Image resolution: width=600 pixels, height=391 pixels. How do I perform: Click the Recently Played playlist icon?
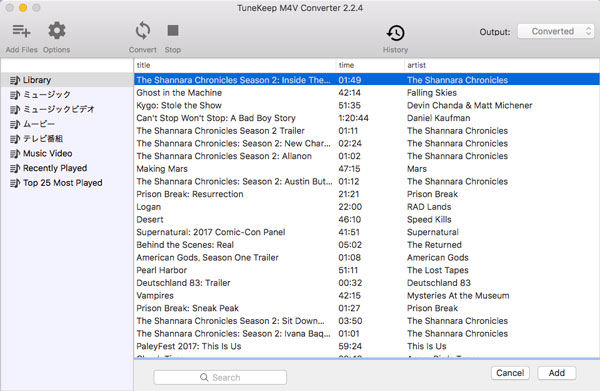click(15, 168)
